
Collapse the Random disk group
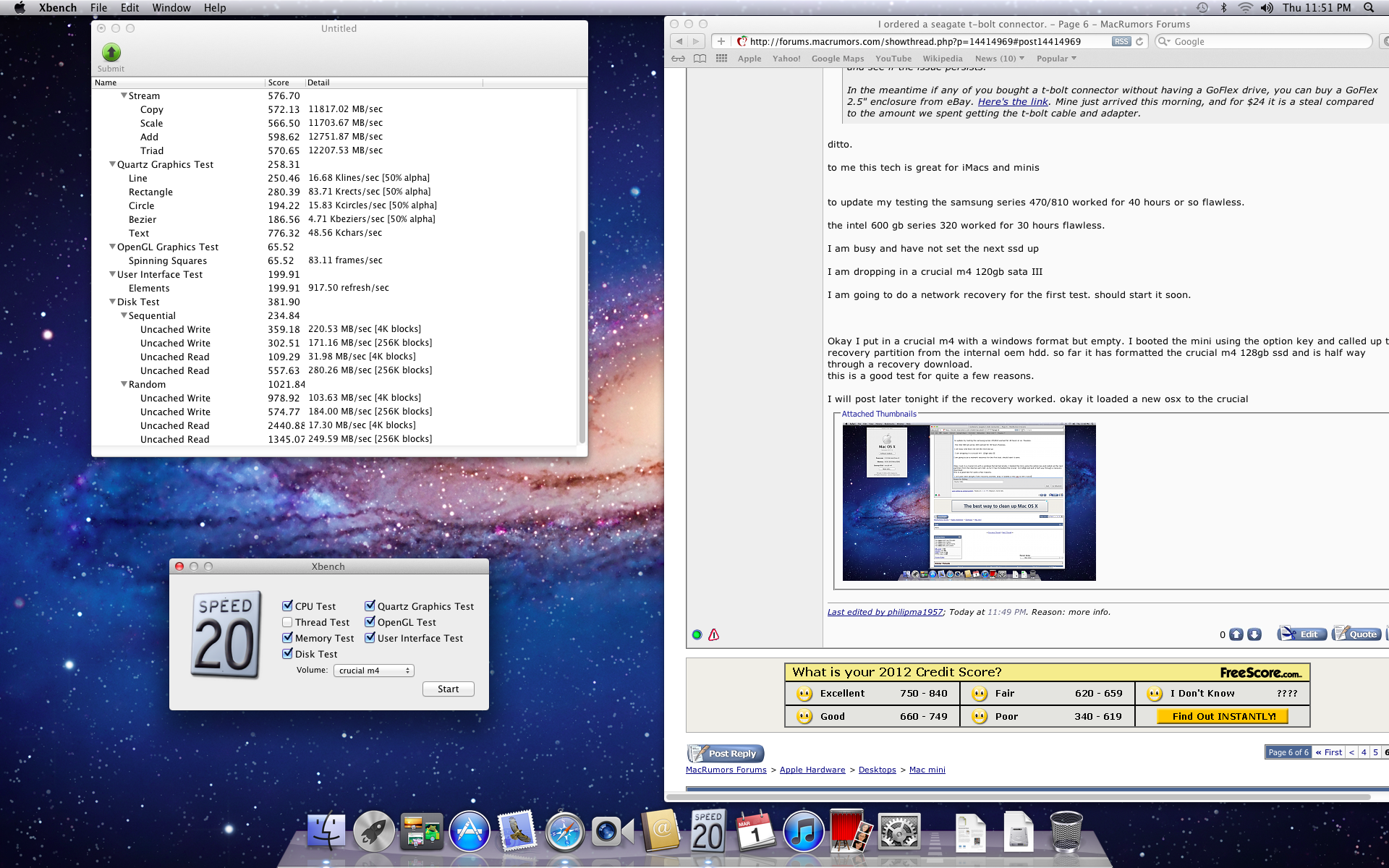point(124,384)
